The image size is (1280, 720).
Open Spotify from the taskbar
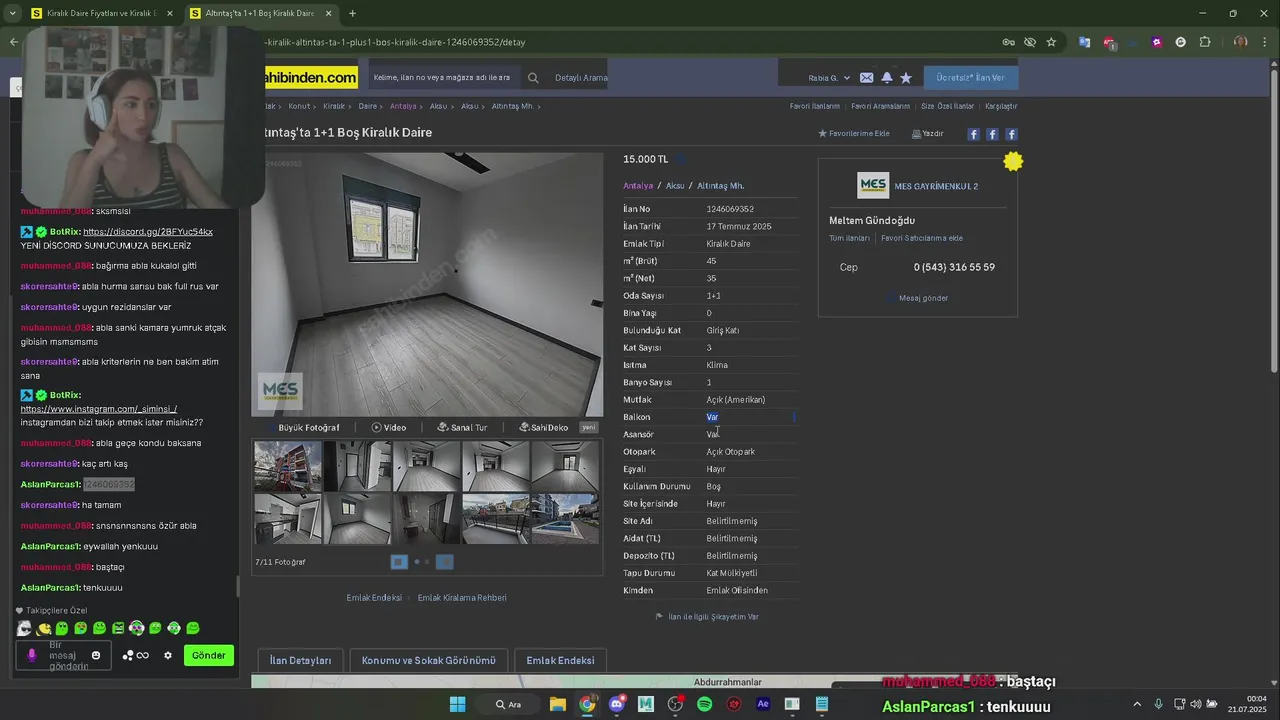tap(705, 704)
